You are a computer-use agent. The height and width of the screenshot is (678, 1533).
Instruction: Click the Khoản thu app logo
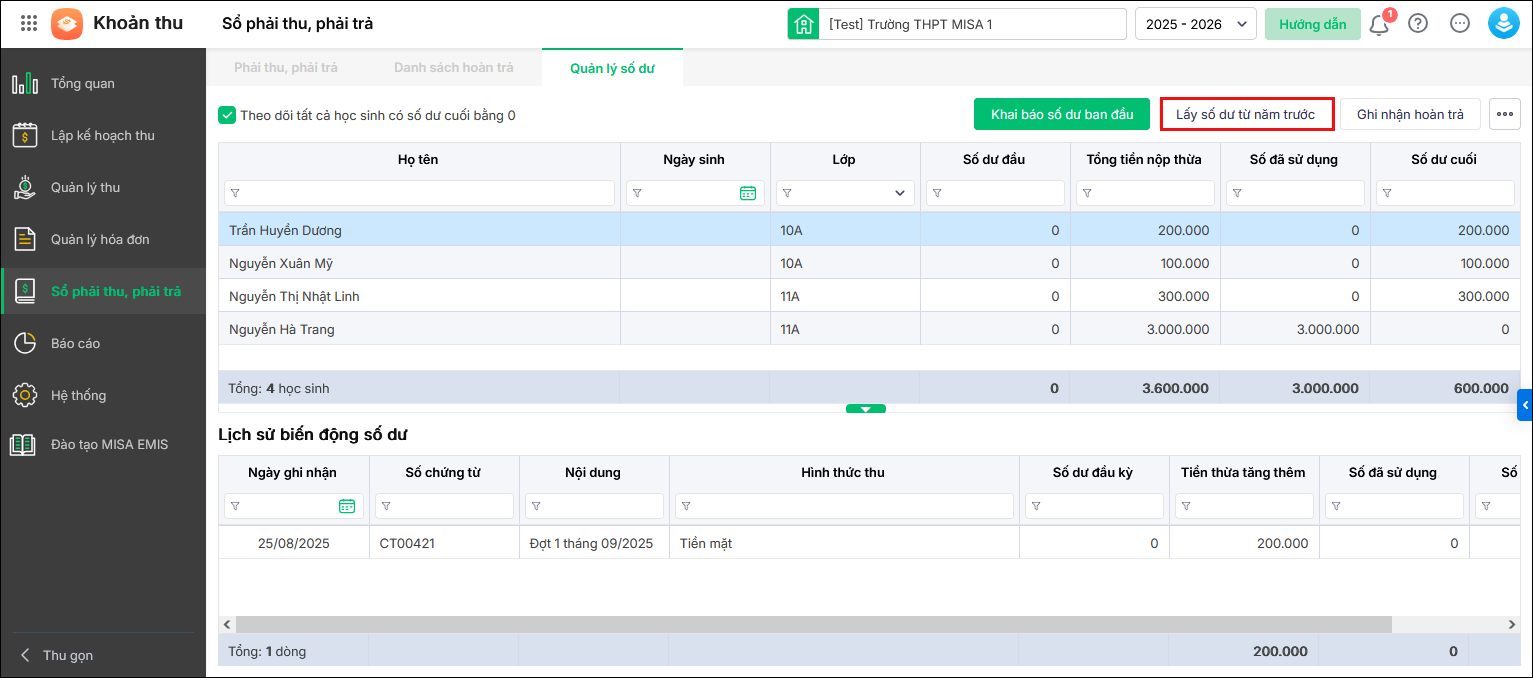(67, 24)
